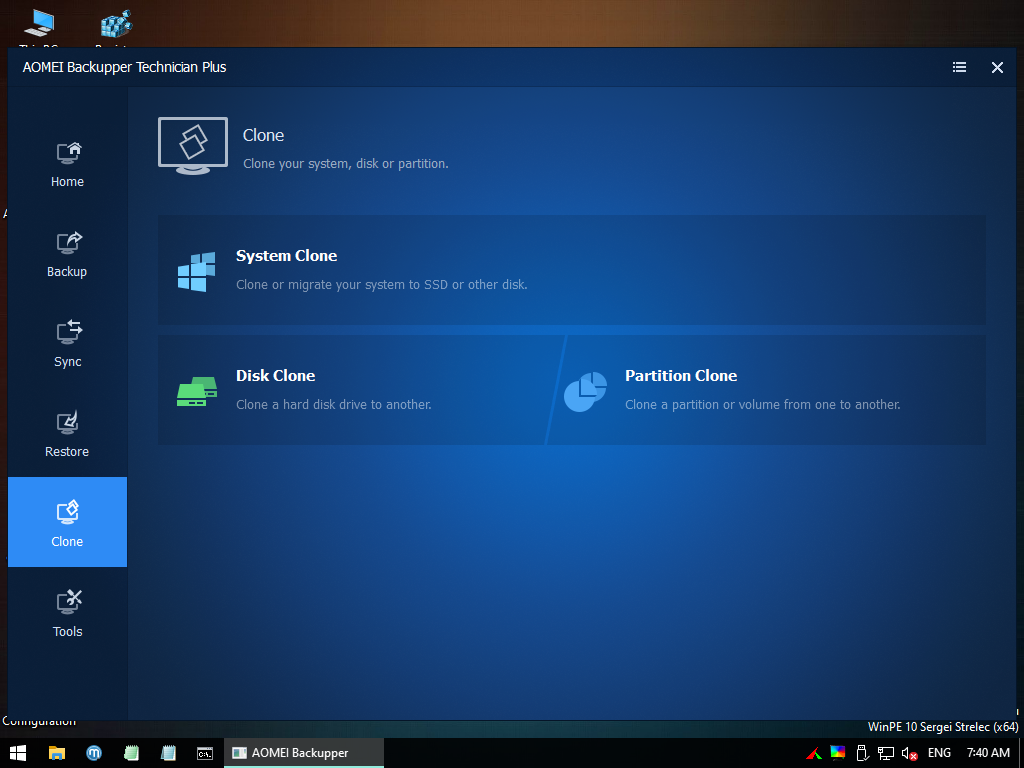Open the network tray icon
1024x768 pixels.
pos(886,754)
